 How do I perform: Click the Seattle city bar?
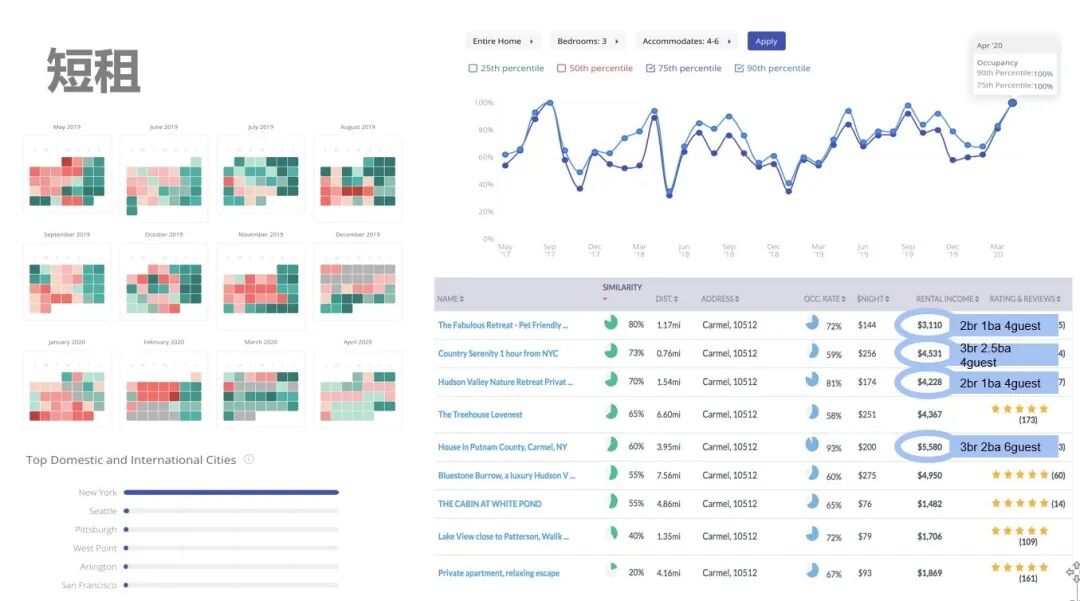[x=231, y=511]
